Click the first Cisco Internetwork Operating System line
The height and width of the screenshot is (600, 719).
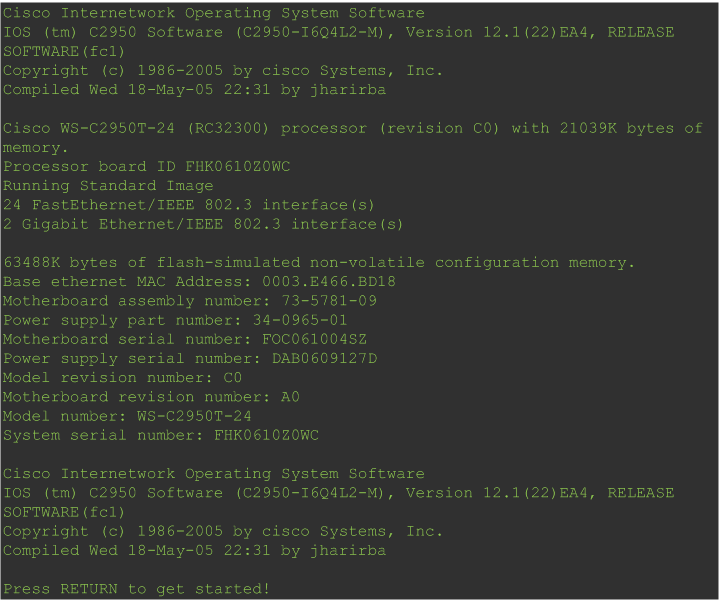tap(214, 13)
